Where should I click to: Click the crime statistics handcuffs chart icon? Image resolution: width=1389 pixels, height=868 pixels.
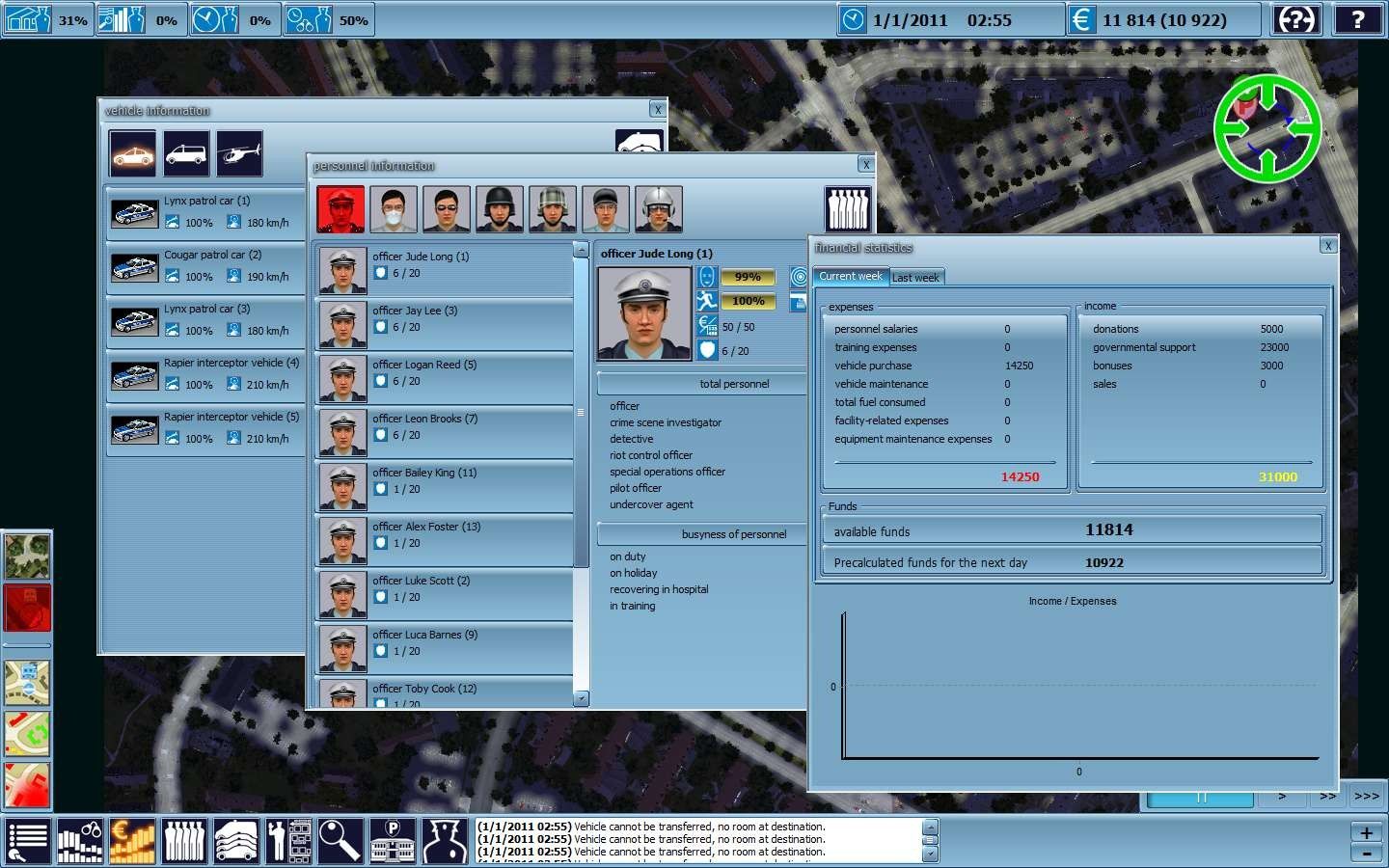coord(80,840)
